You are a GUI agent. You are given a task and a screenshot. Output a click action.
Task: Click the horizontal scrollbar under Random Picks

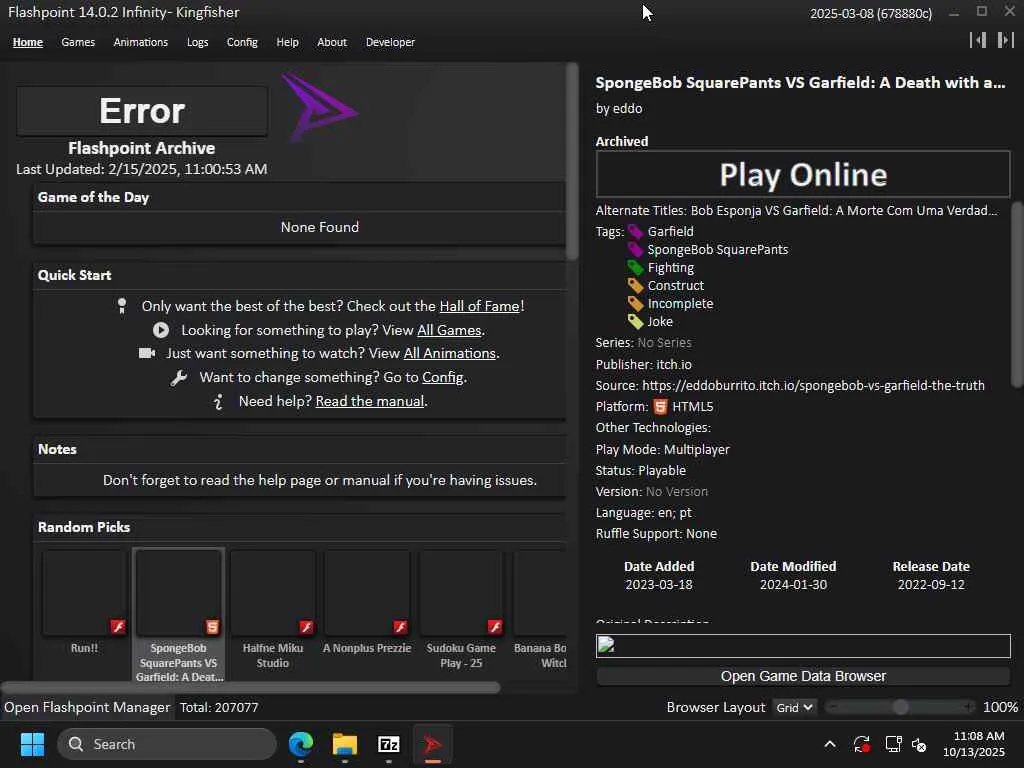point(250,687)
